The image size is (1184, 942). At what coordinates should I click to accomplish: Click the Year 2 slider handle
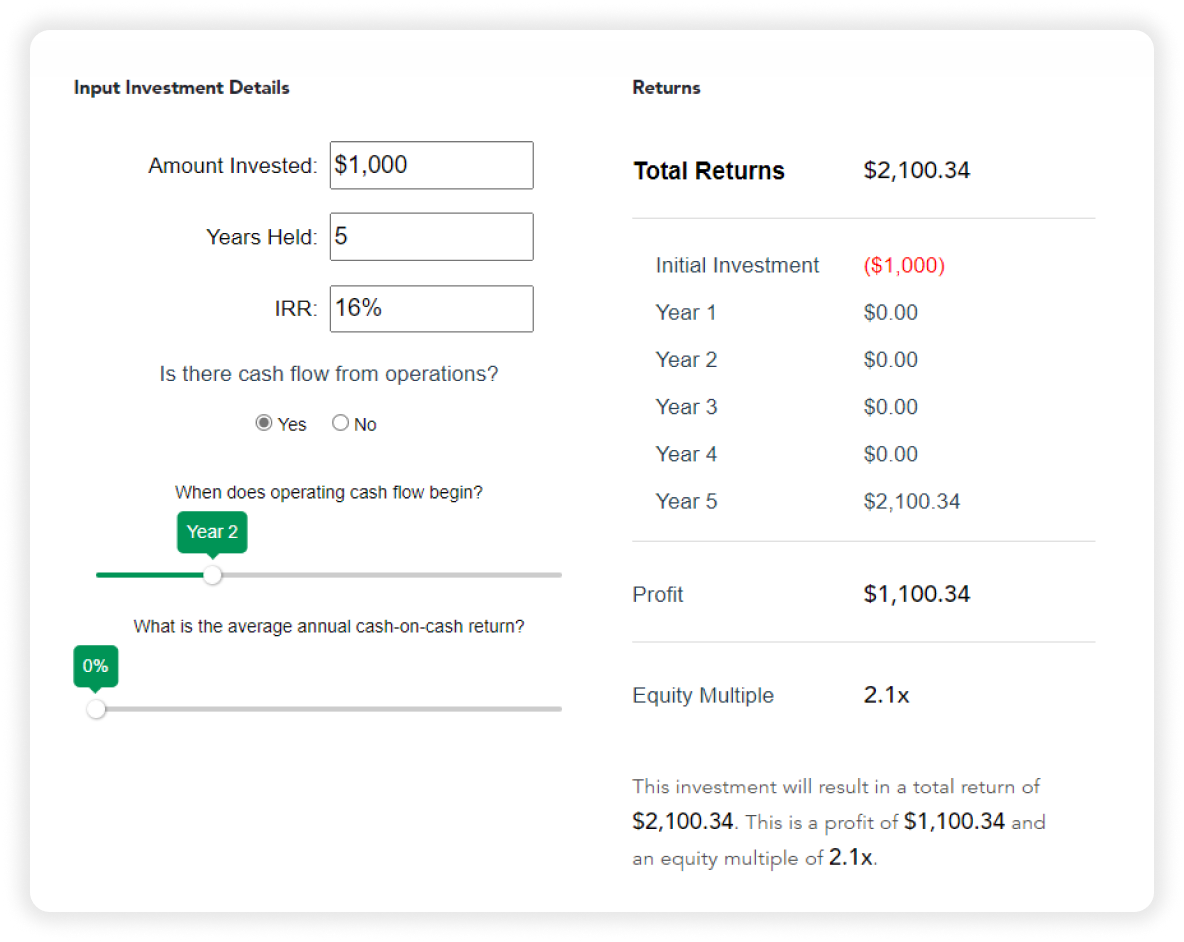(x=212, y=575)
